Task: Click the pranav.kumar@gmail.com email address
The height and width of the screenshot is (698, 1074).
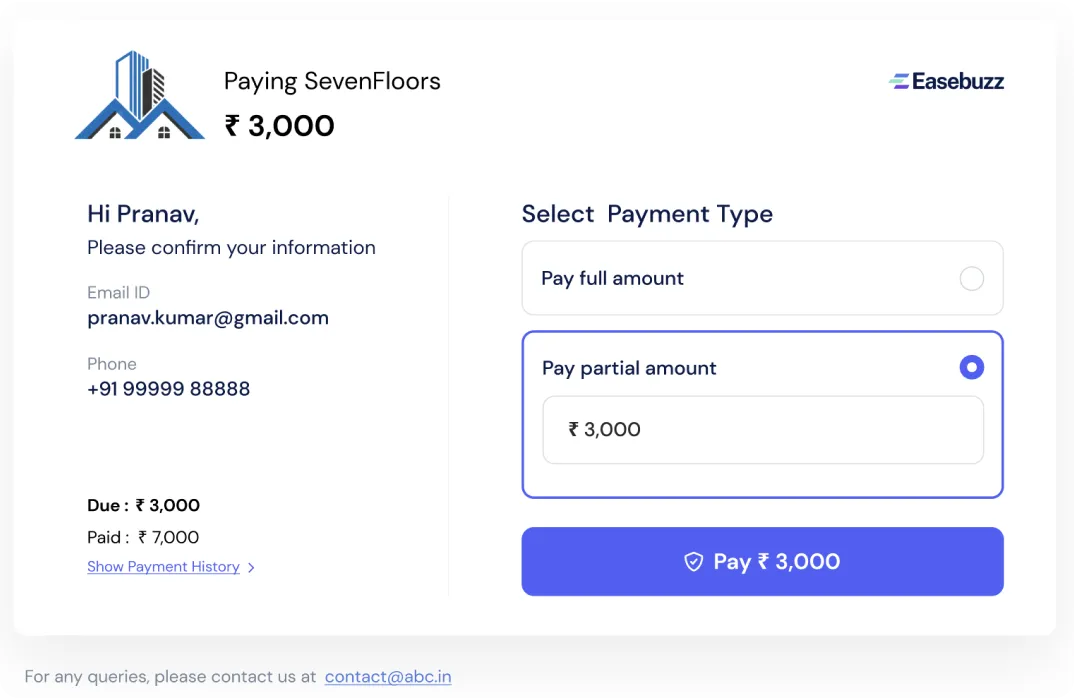Action: tap(208, 318)
